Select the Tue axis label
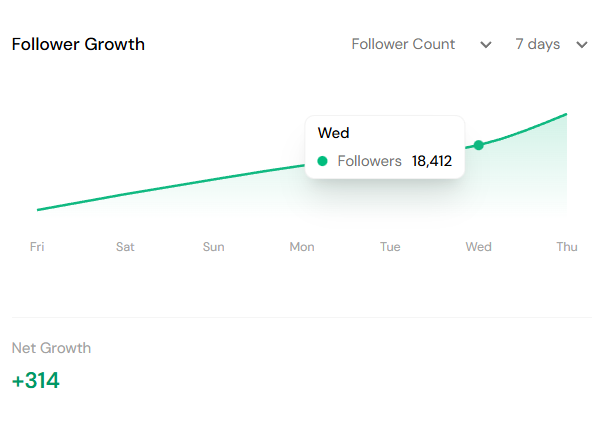 point(390,247)
